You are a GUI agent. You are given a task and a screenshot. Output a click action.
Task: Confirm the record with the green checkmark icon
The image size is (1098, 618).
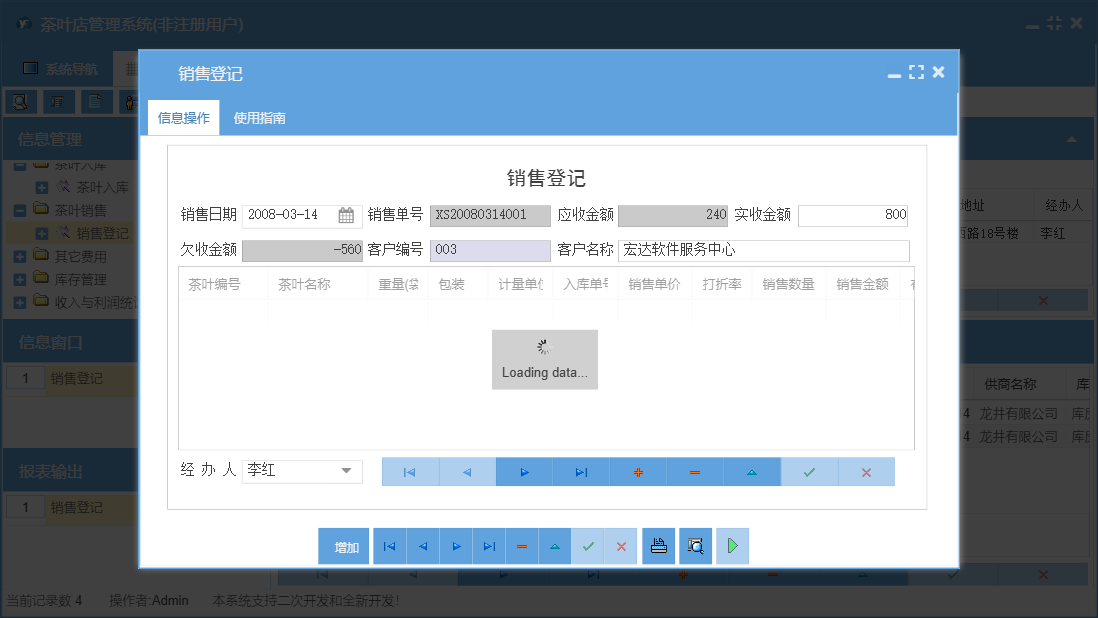[x=809, y=471]
